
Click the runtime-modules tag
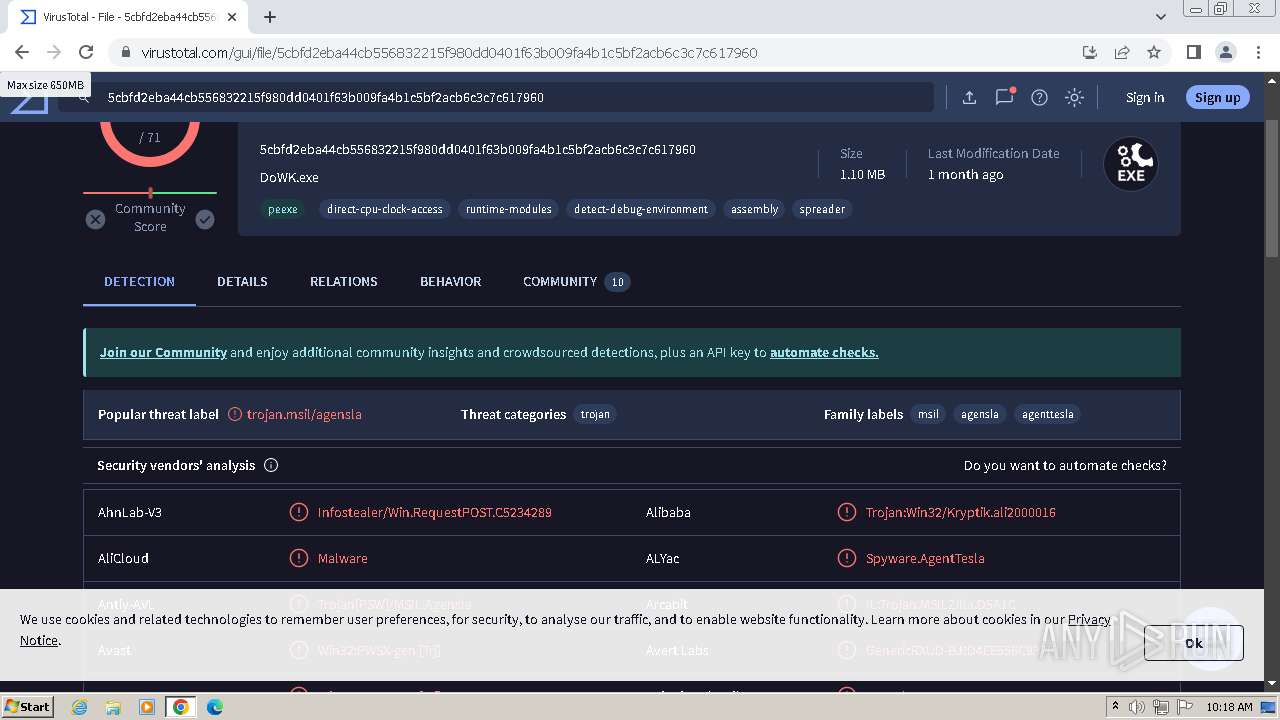(x=509, y=209)
